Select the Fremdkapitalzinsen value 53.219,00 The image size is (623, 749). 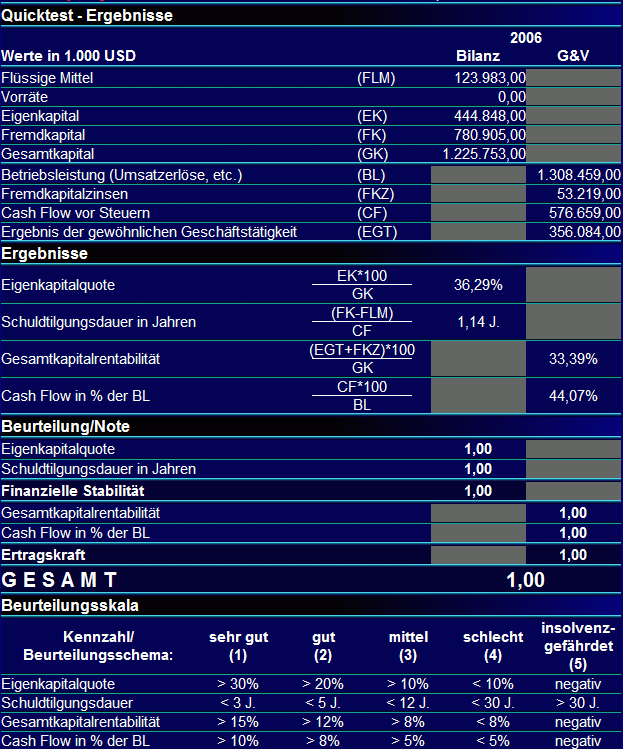tap(589, 194)
